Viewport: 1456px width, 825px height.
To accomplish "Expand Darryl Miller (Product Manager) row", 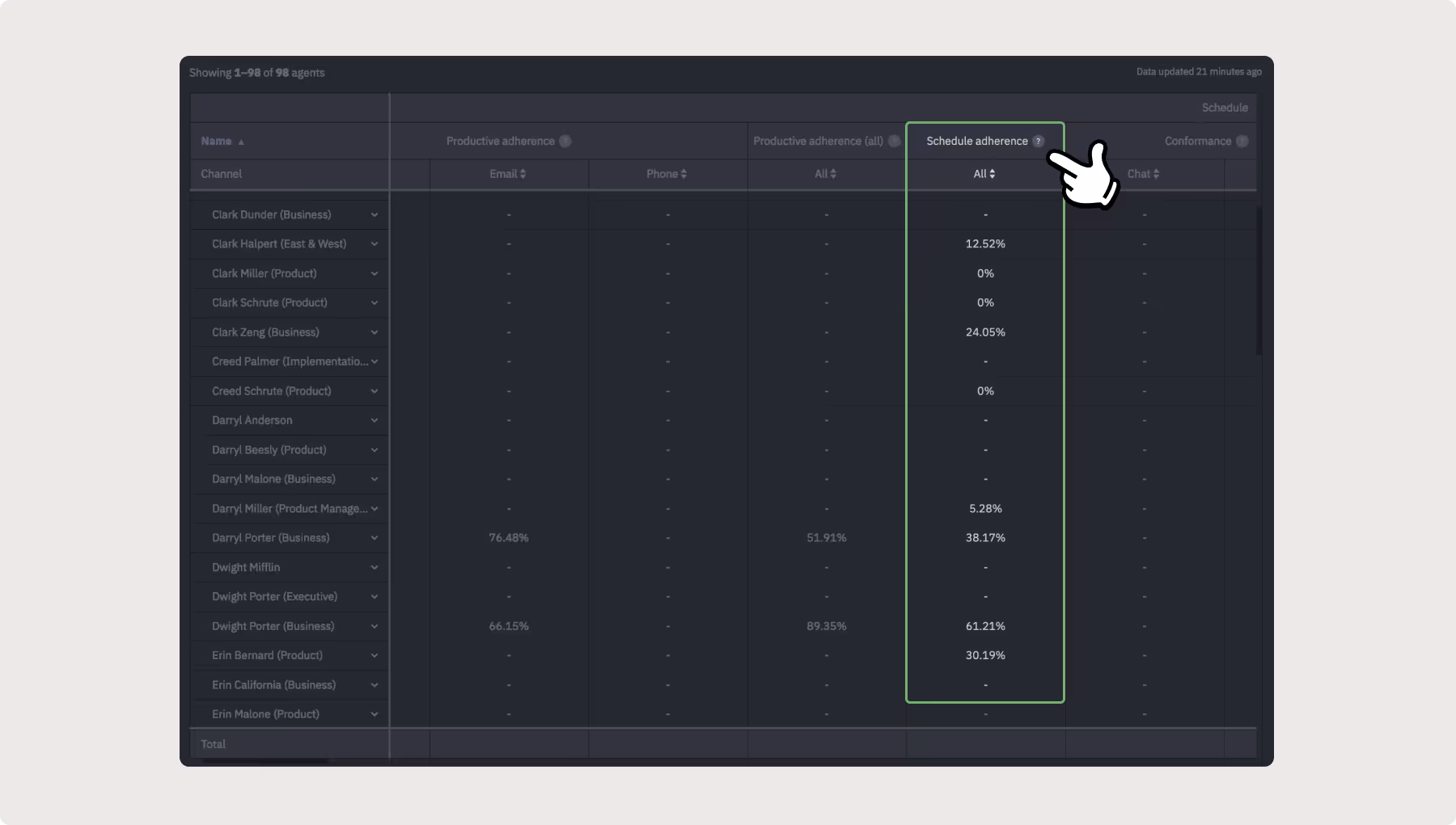I will click(x=375, y=509).
